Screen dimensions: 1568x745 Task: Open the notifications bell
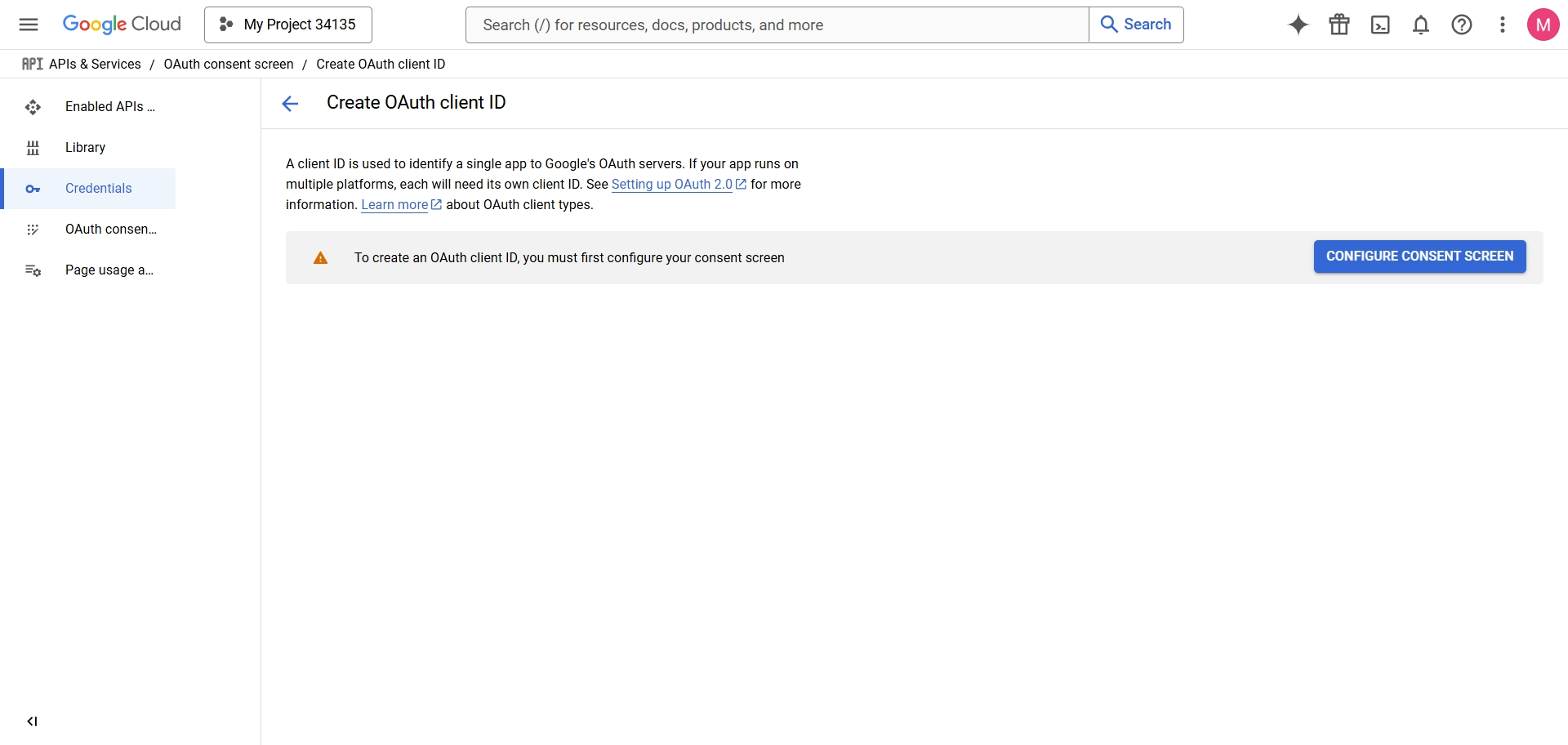point(1421,25)
